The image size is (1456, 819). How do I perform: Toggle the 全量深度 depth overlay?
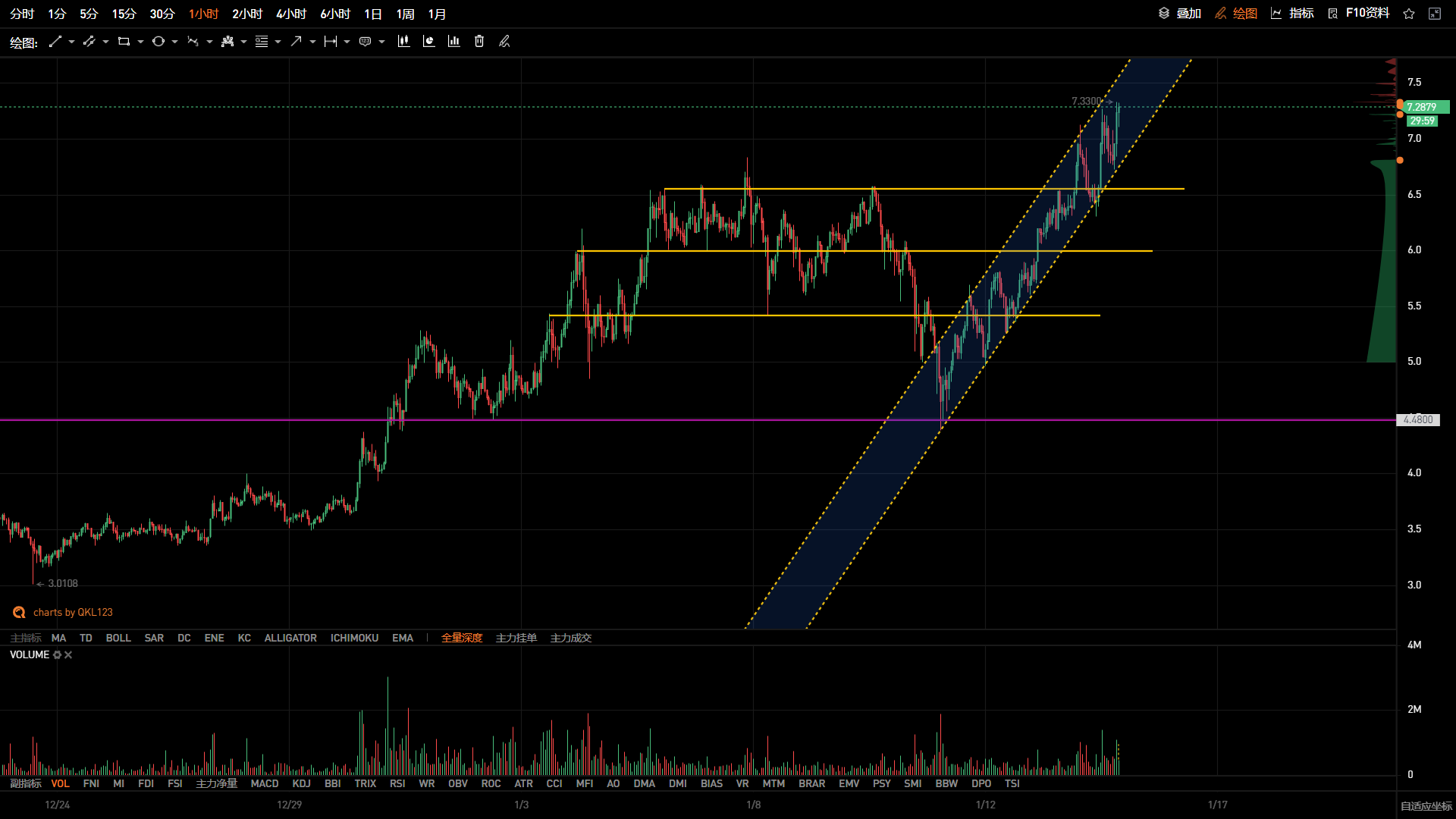pos(462,639)
